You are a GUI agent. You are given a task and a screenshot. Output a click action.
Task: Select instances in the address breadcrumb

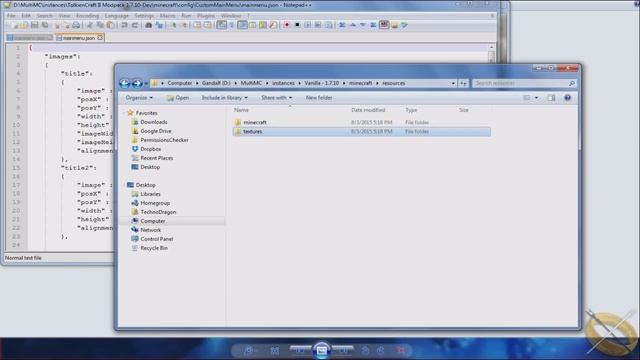tap(283, 83)
